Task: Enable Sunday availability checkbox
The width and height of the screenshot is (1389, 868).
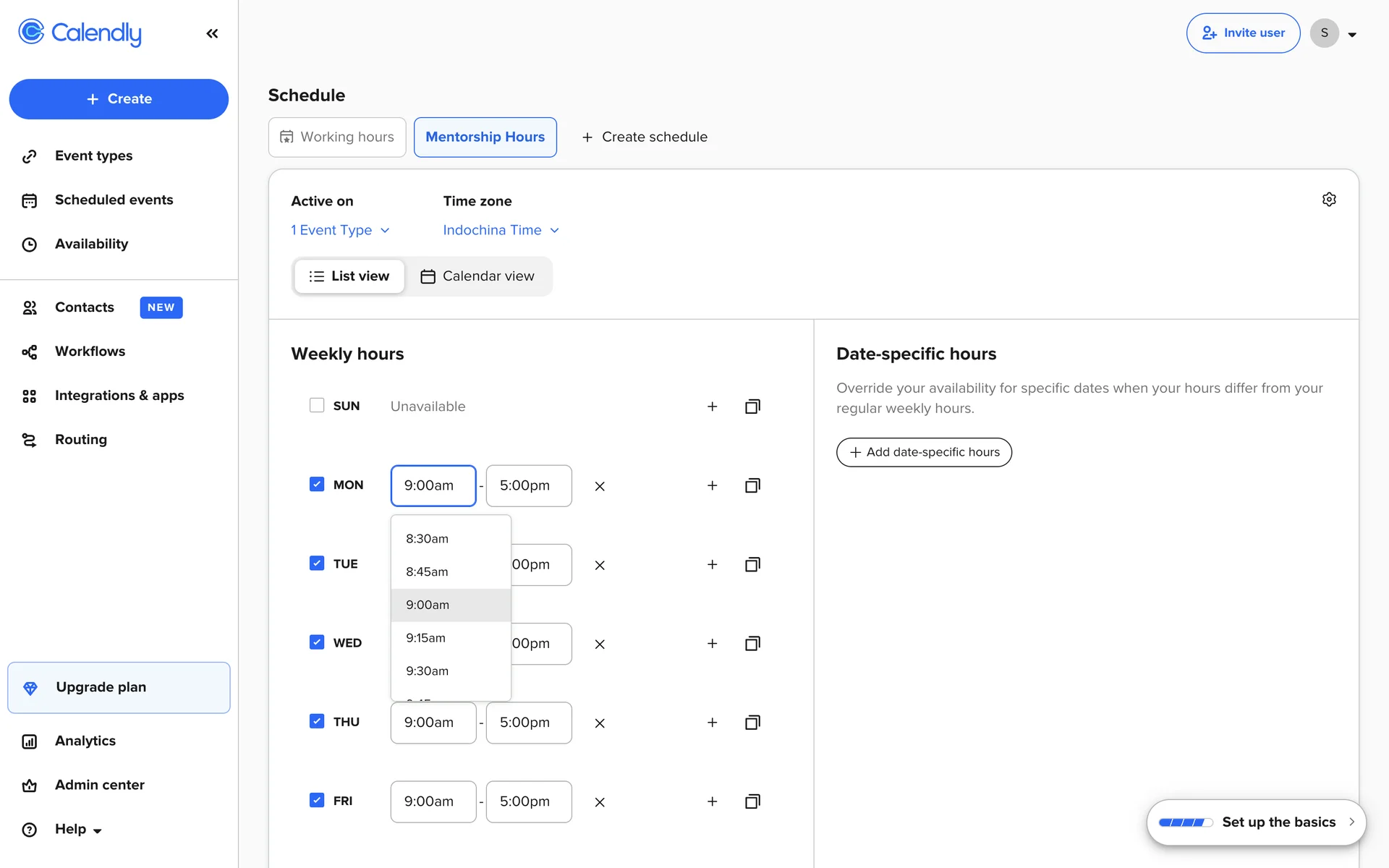Action: (x=317, y=405)
